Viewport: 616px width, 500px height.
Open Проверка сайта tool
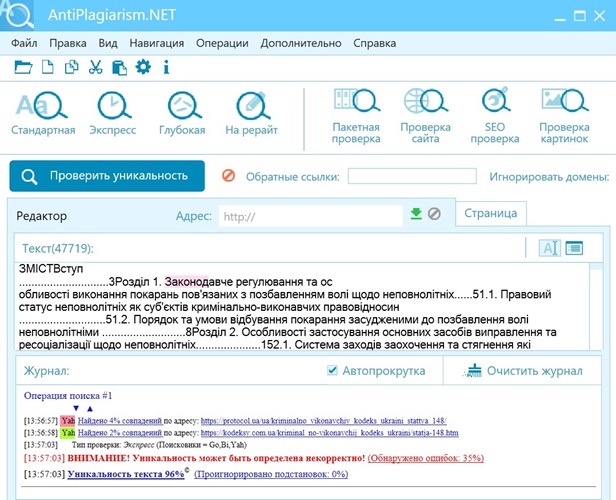click(425, 116)
